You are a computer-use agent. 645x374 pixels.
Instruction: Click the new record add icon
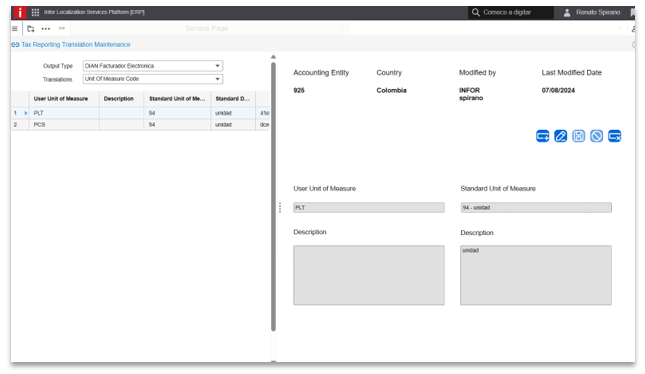click(543, 136)
